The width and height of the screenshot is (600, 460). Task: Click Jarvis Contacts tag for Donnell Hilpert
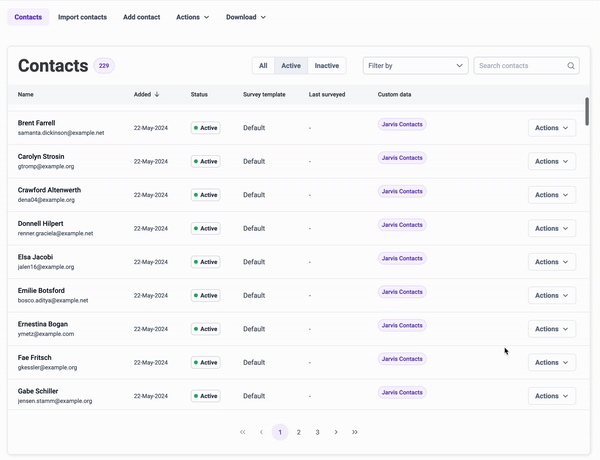click(x=402, y=225)
